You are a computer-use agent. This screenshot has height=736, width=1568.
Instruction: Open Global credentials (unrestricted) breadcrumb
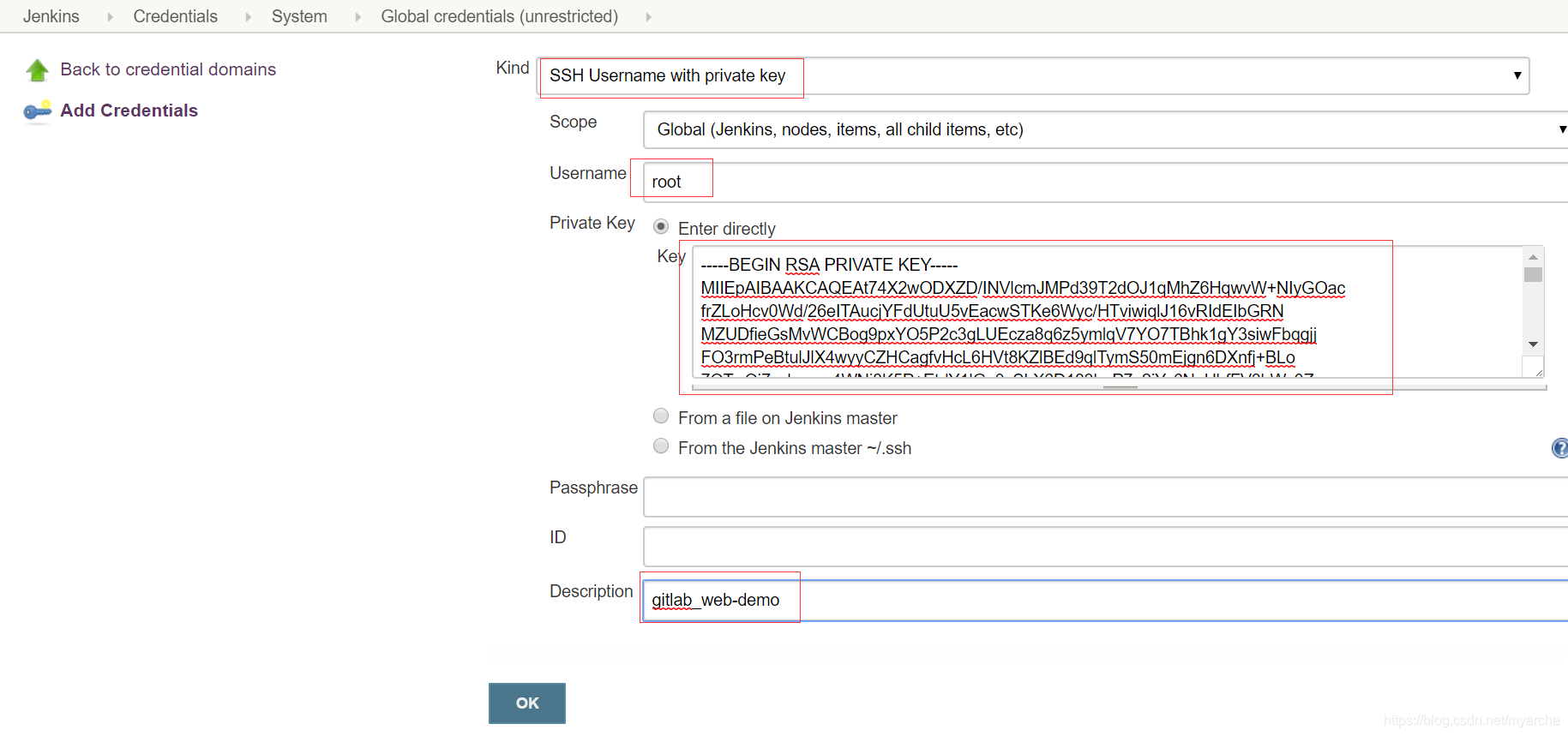(500, 16)
